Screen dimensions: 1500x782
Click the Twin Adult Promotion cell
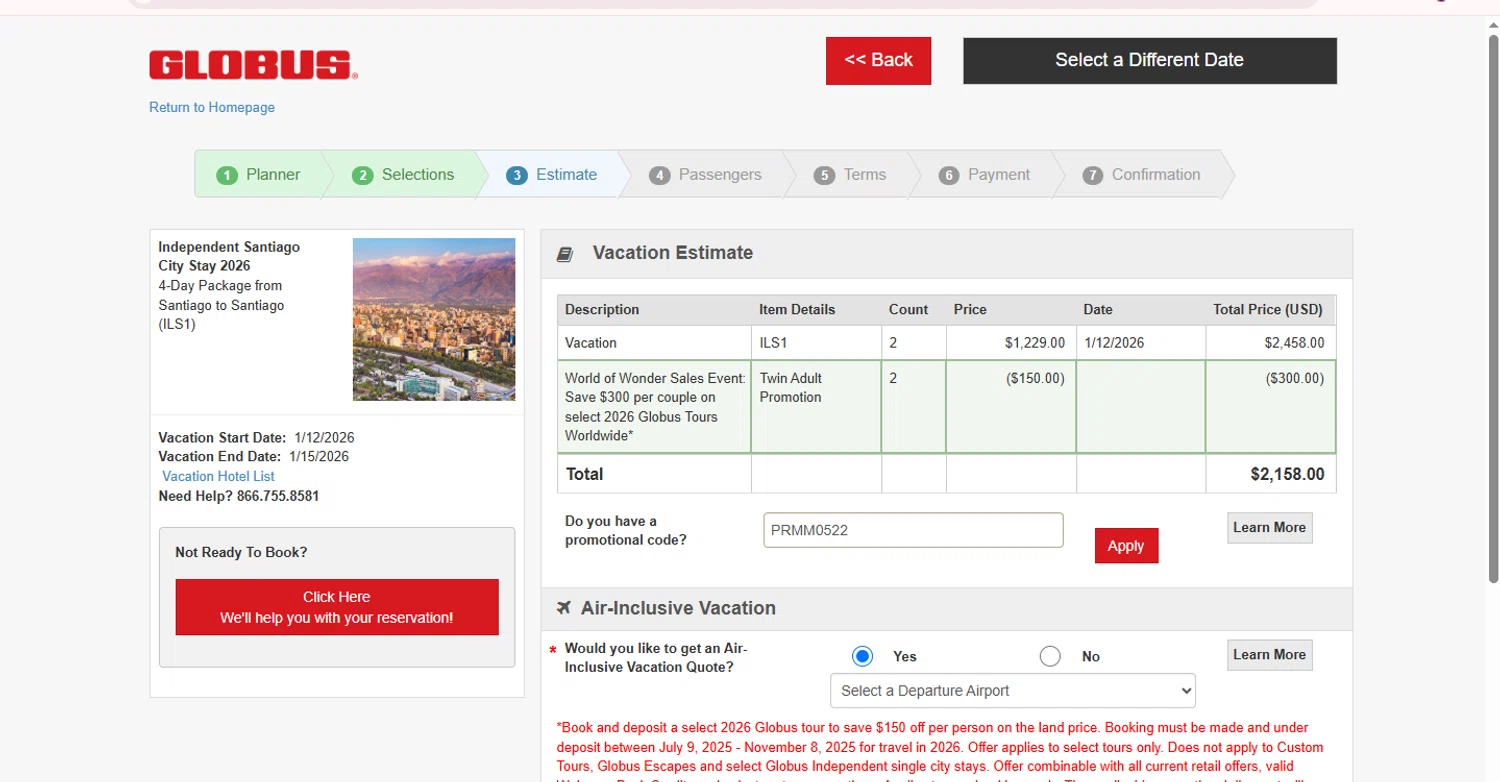[x=816, y=407]
